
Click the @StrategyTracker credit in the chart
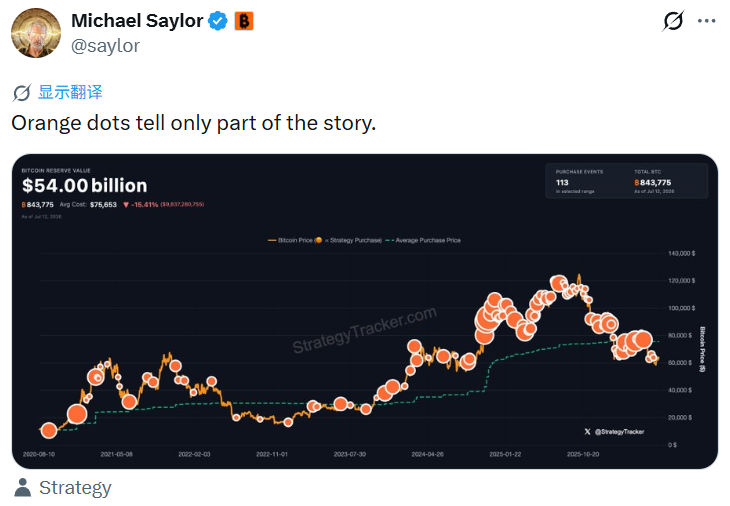619,432
